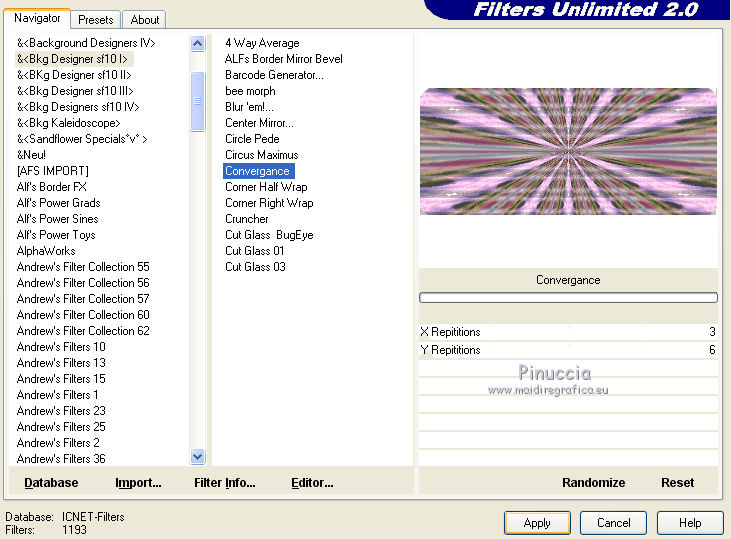Click the Import... button

pos(138,483)
